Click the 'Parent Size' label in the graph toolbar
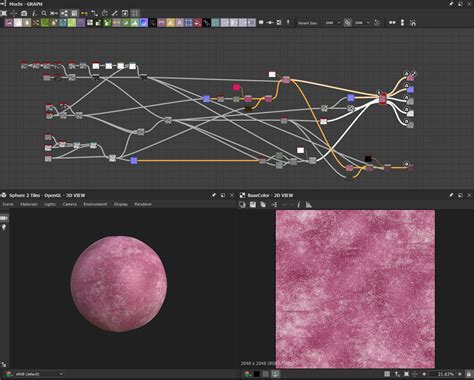This screenshot has width=474, height=380. [x=307, y=23]
